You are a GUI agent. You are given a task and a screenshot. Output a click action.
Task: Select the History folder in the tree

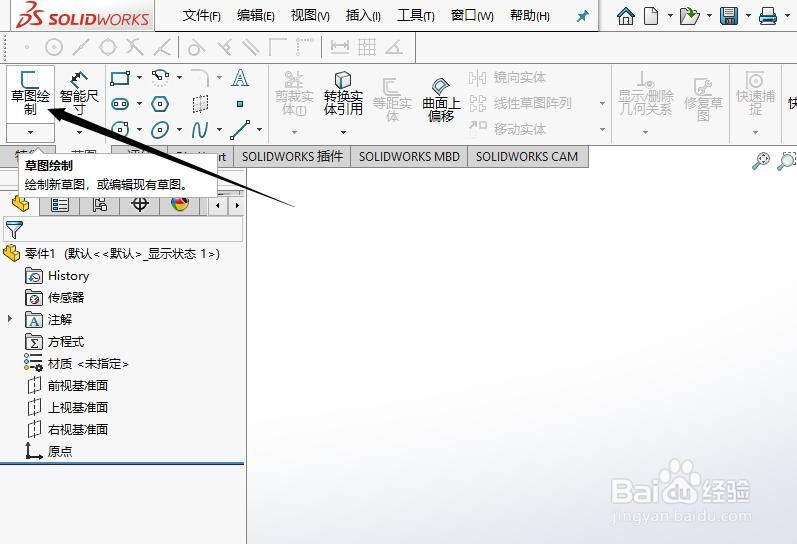[57, 276]
